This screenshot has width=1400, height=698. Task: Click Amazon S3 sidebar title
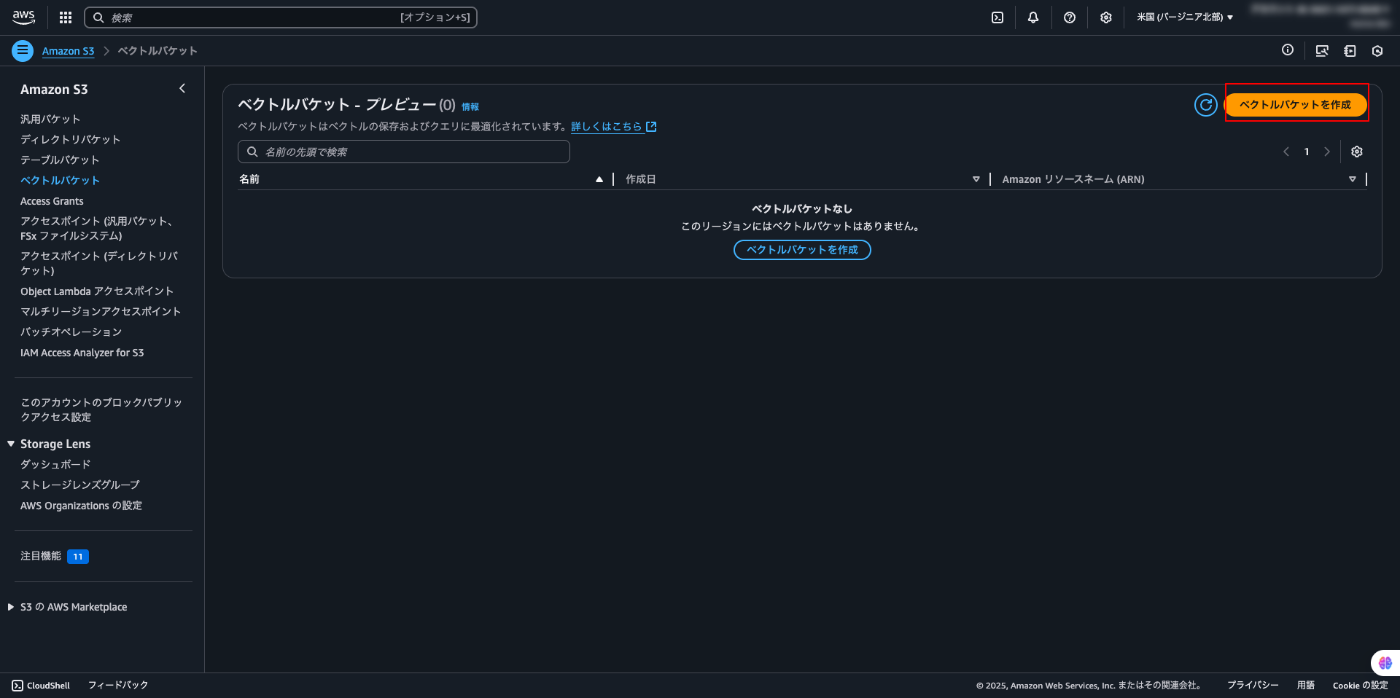coord(54,89)
